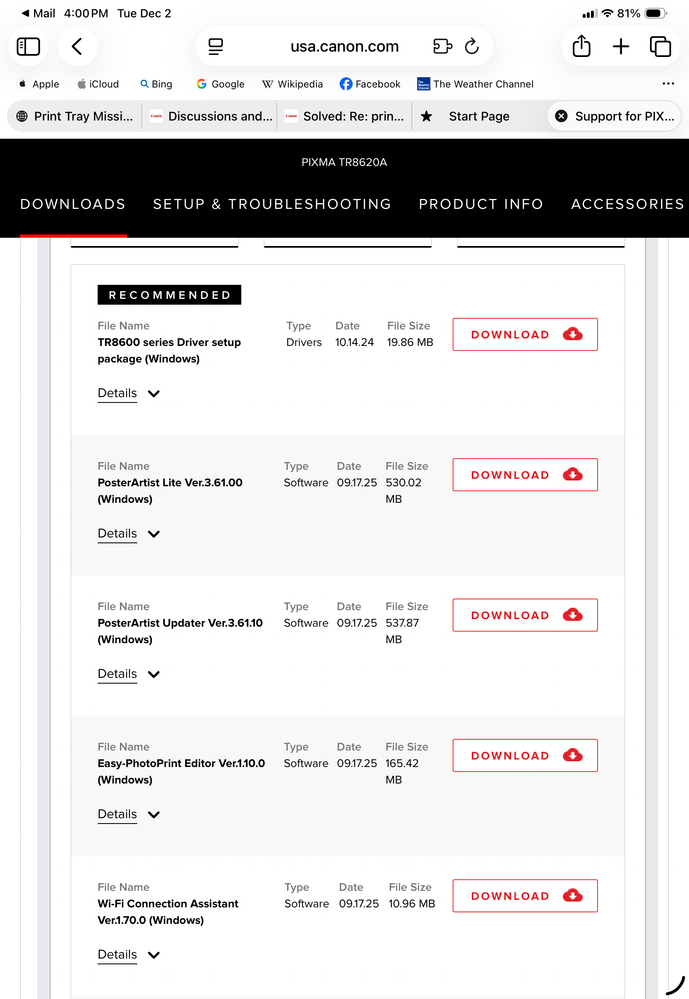Image resolution: width=689 pixels, height=999 pixels.
Task: Expand Details for Wi-Fi Connection Assistant
Action: pyautogui.click(x=129, y=955)
